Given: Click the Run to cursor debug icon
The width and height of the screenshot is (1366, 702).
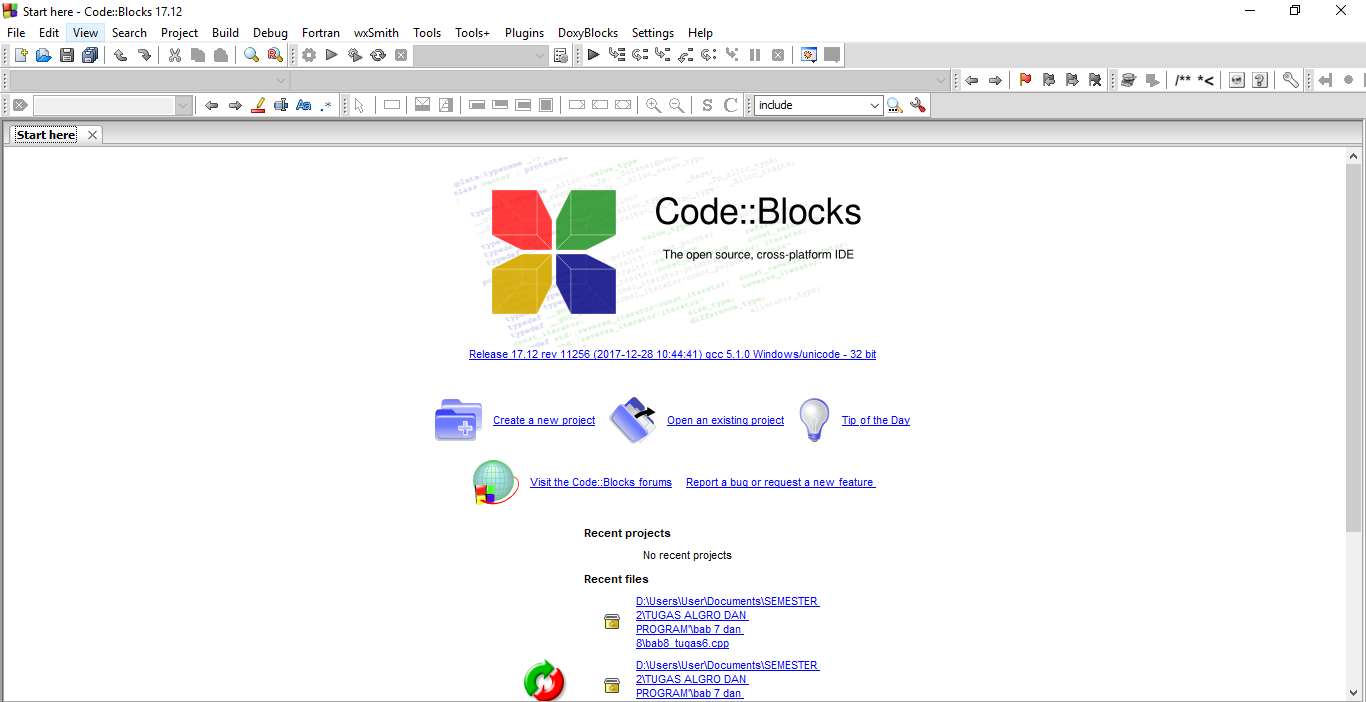Looking at the screenshot, I should coord(616,55).
